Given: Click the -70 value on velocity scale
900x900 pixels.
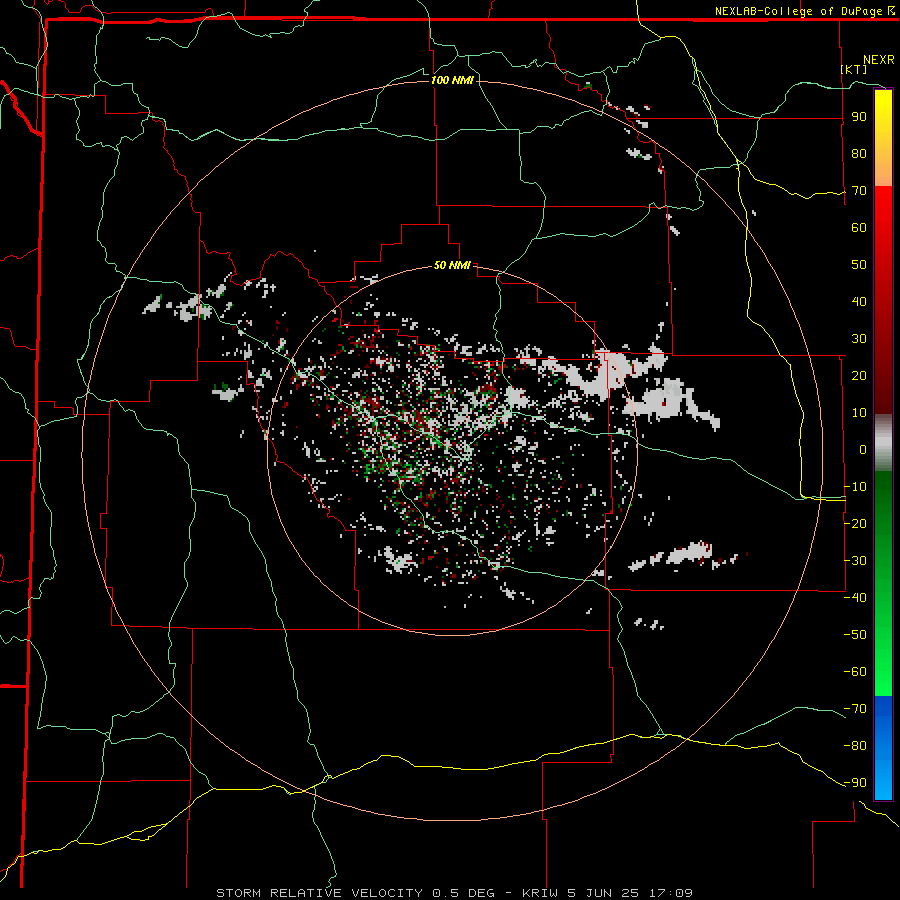Looking at the screenshot, I should click(x=855, y=709).
